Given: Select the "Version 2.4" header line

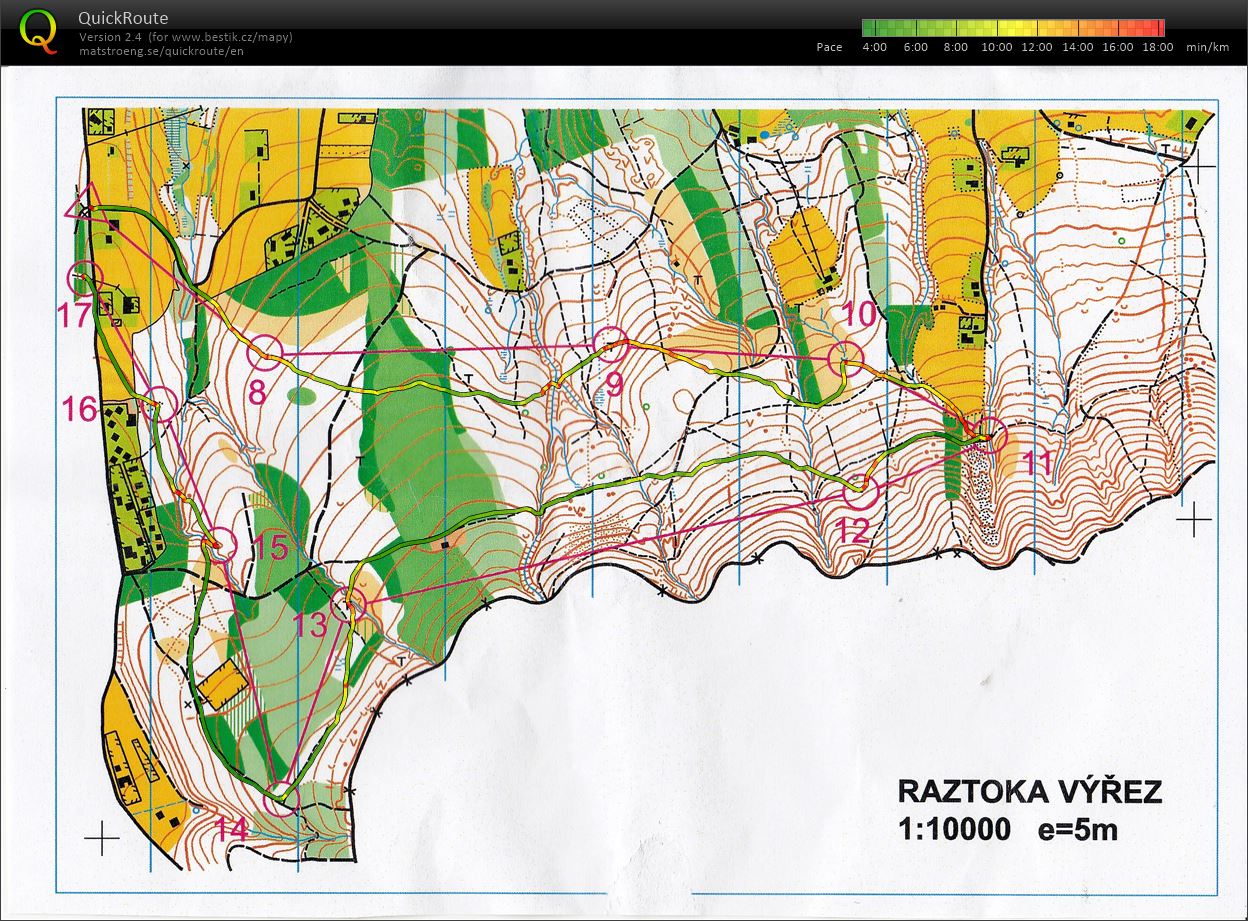Looking at the screenshot, I should pyautogui.click(x=185, y=37).
